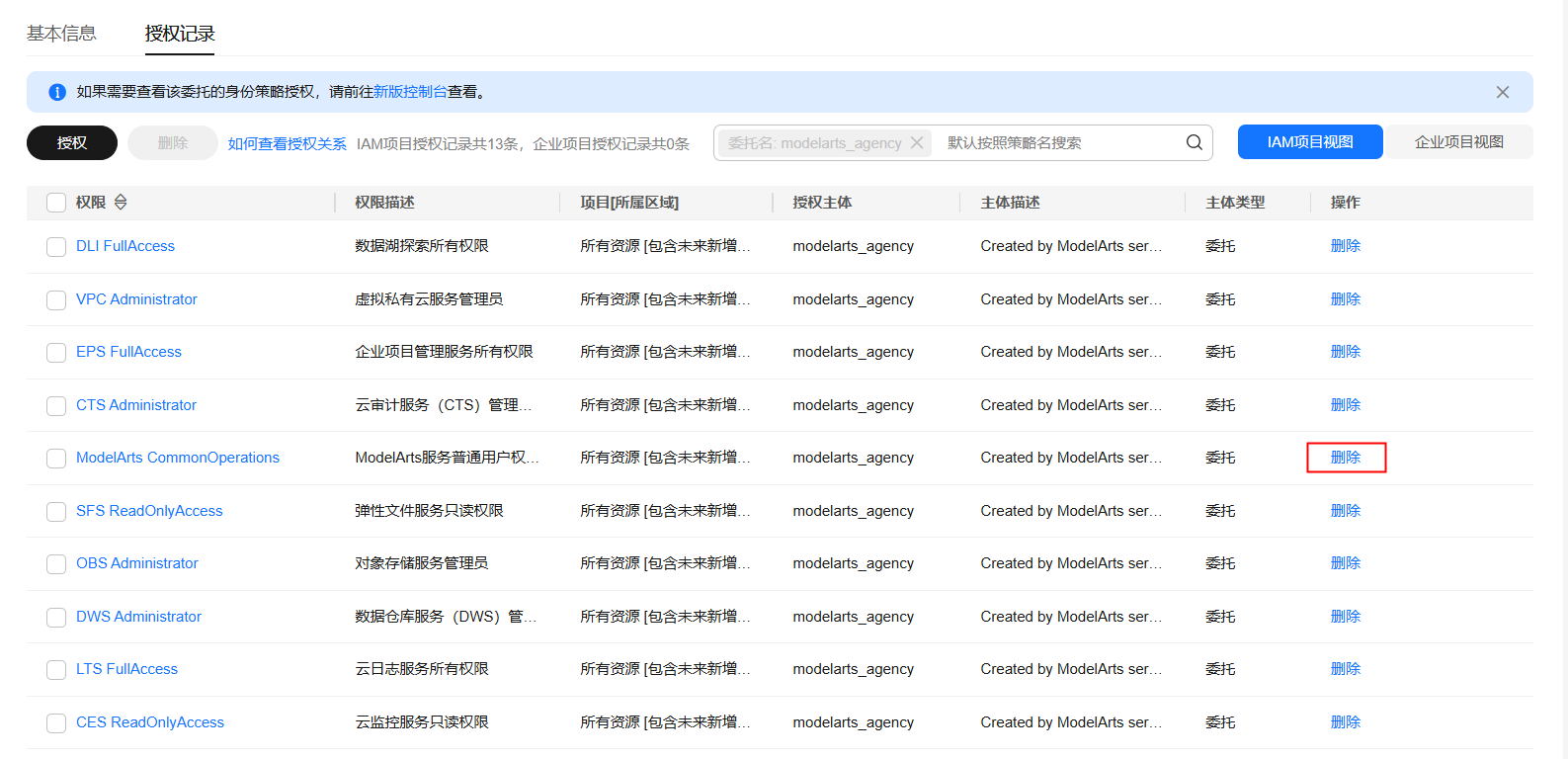Delete the VPC Administrator authorization
Screen dimensions: 1568x759
[x=1346, y=299]
